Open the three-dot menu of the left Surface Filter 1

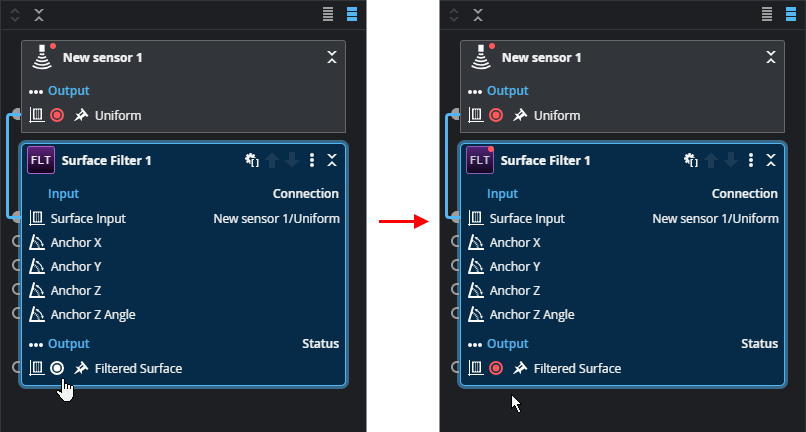tap(313, 160)
